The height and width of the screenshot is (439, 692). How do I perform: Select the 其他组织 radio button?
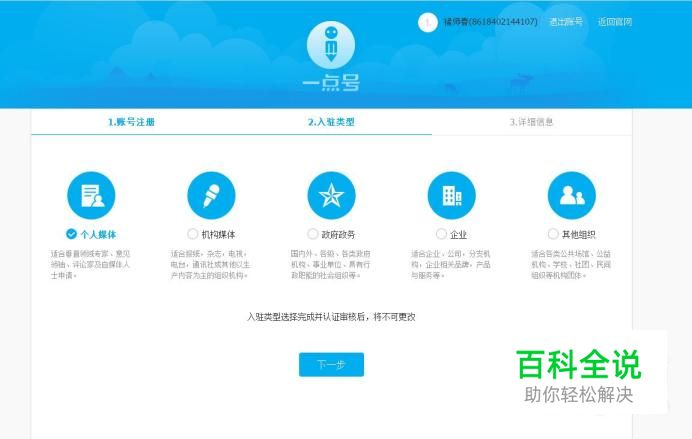[553, 234]
